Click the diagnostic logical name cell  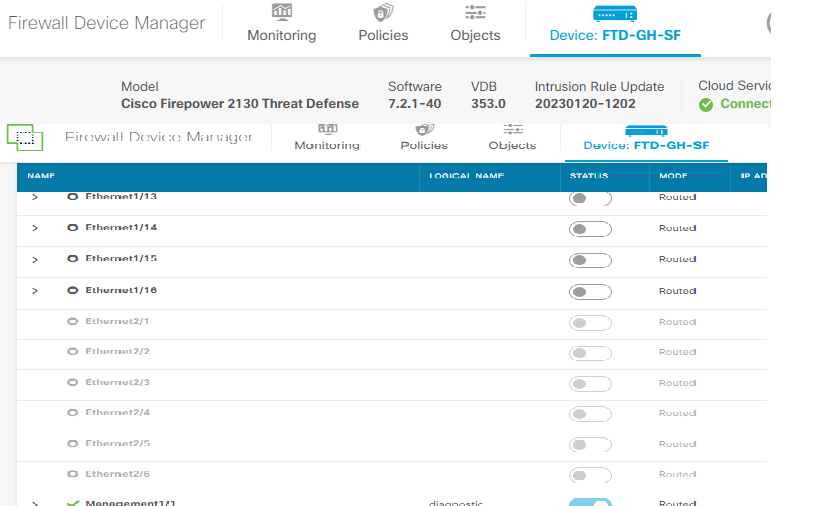click(455, 503)
